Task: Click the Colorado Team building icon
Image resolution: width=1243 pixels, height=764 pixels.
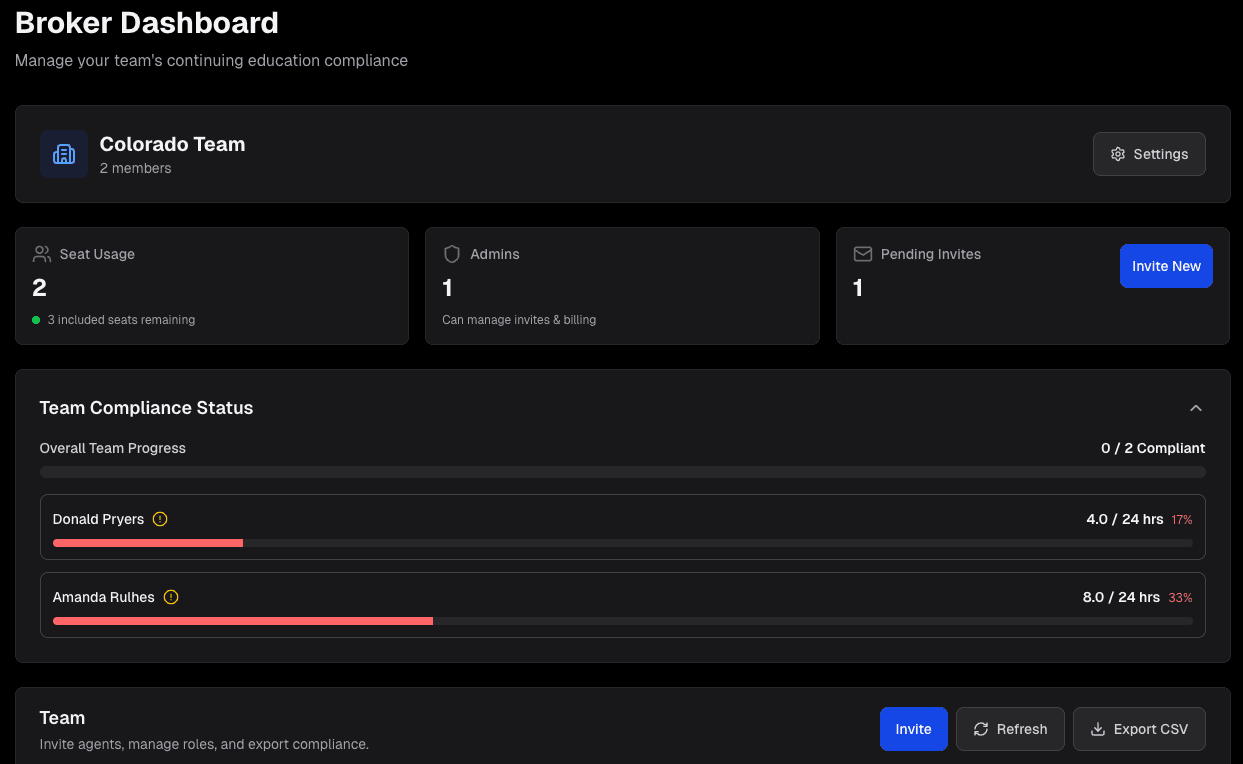Action: click(x=63, y=153)
